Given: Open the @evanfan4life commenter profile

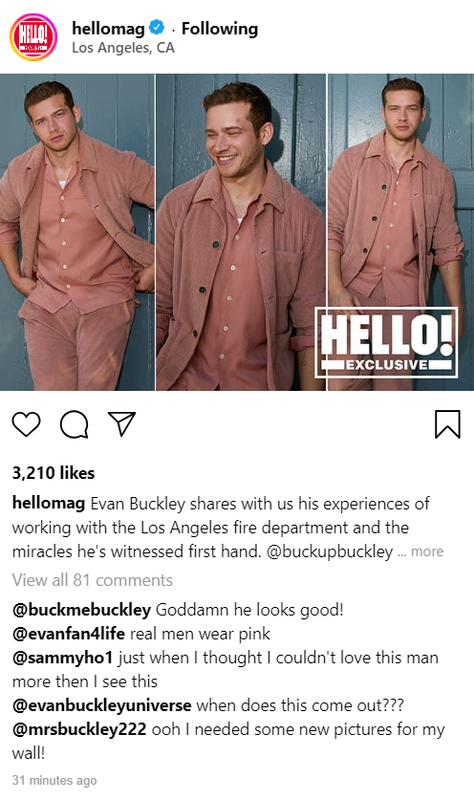Looking at the screenshot, I should tap(68, 634).
